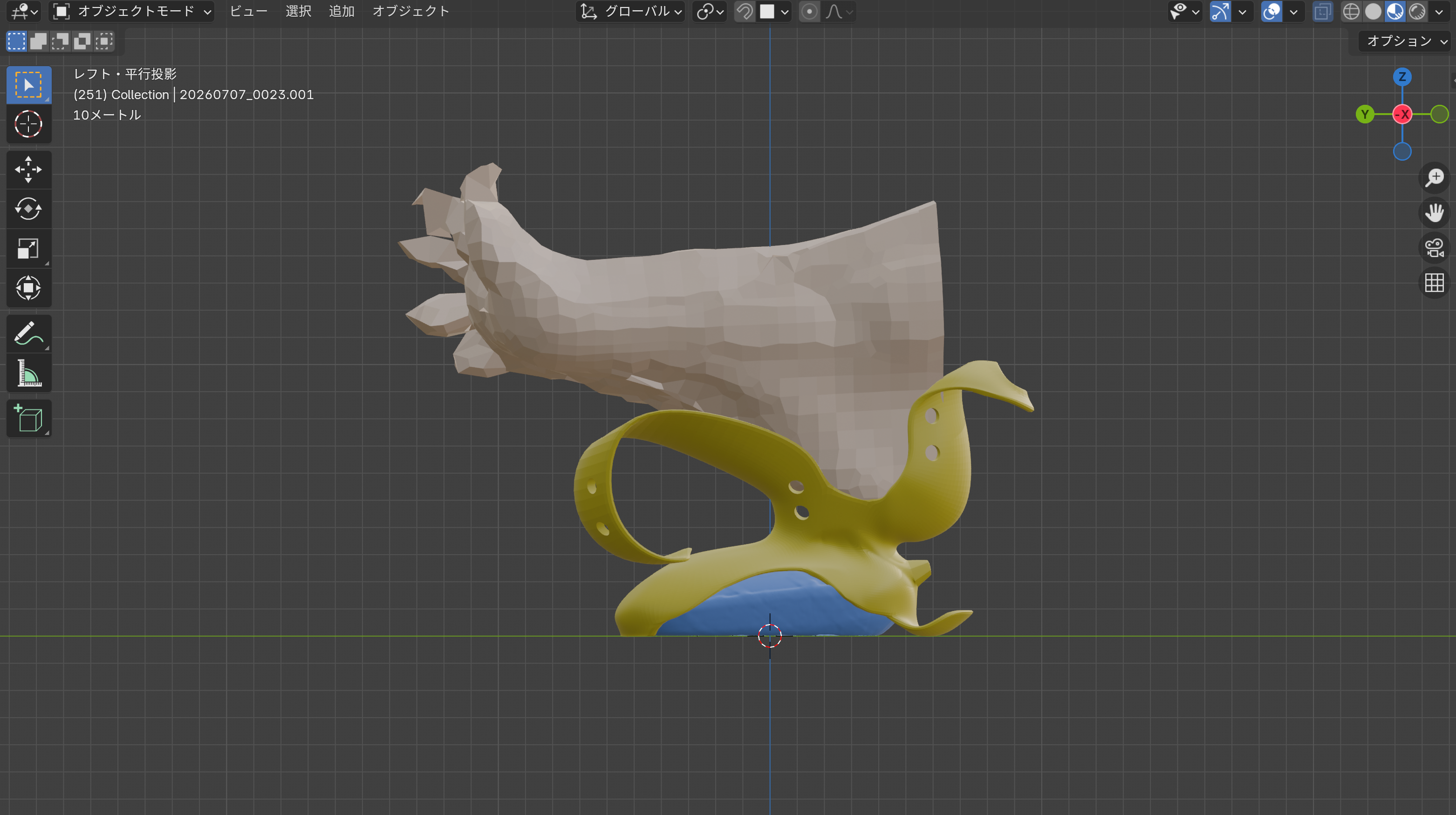Open the ビュー menu

click(248, 11)
